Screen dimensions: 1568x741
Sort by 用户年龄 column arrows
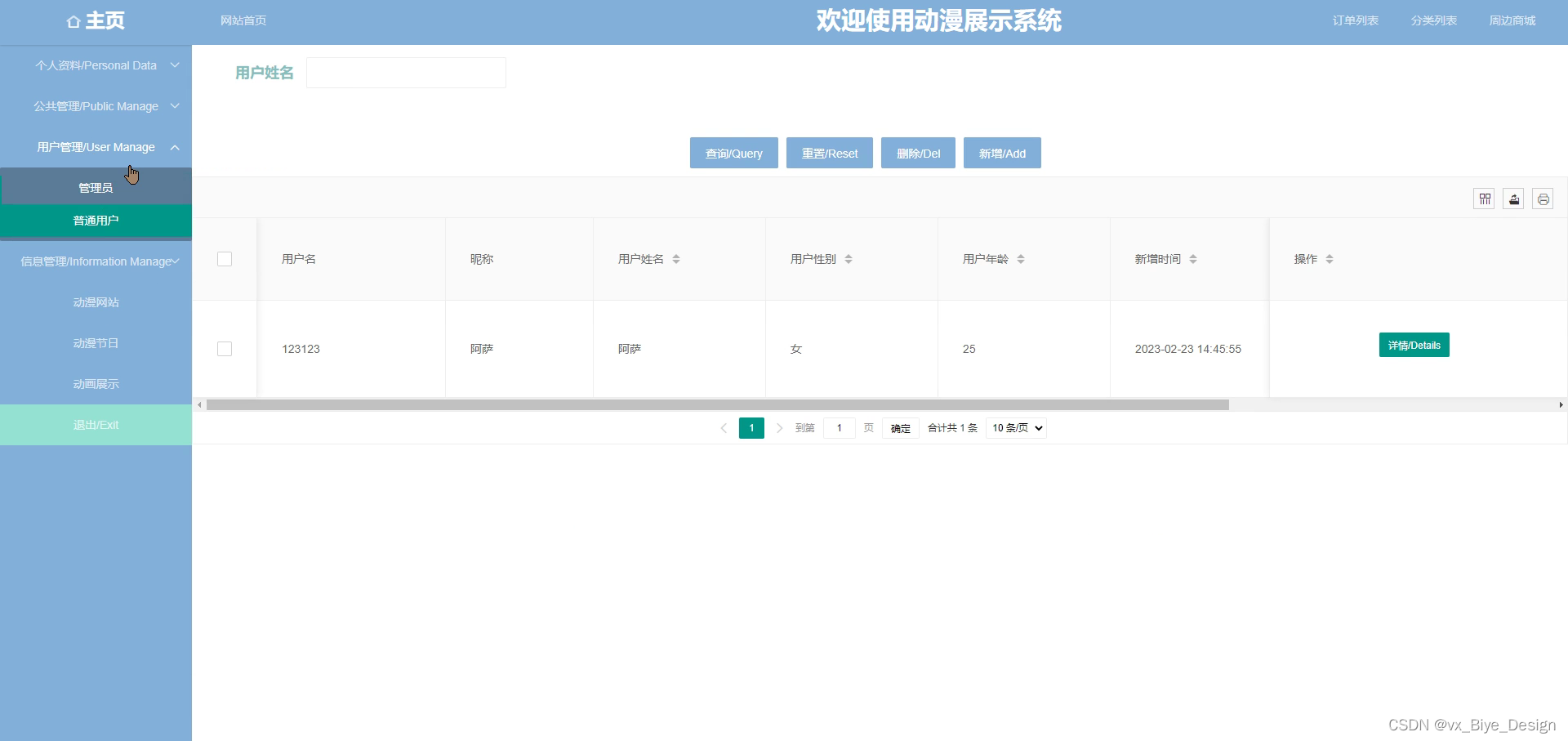pos(1021,259)
